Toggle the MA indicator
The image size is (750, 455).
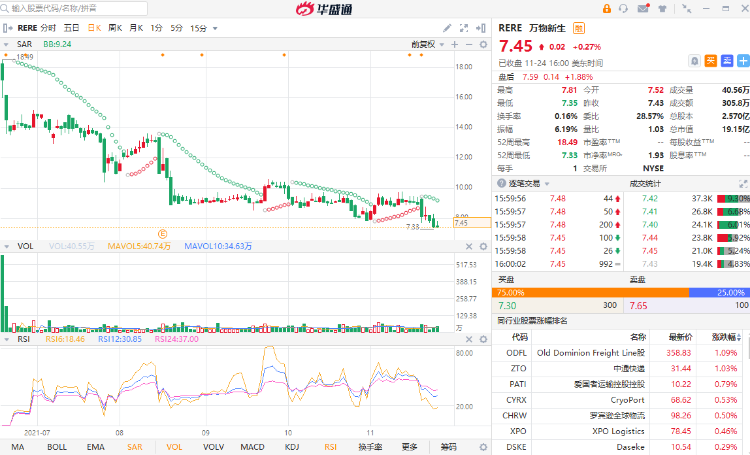coord(18,447)
